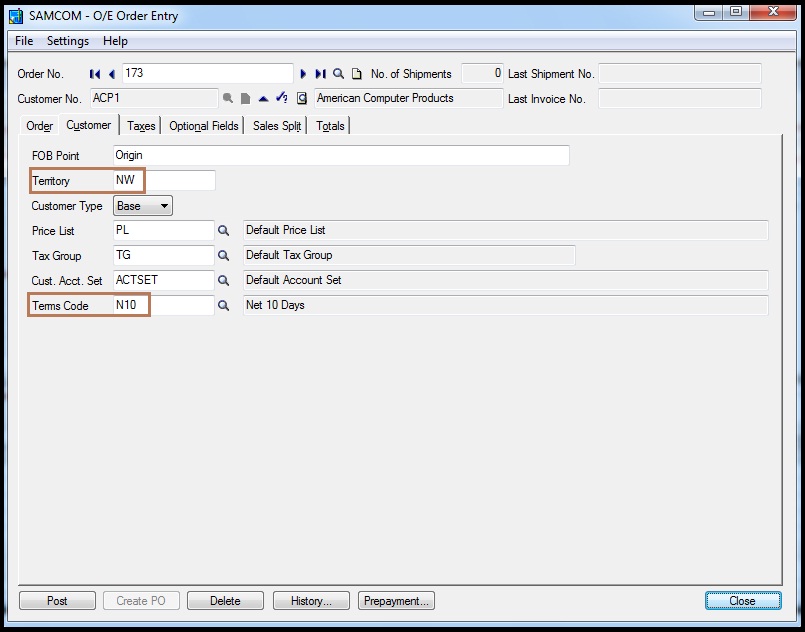
Task: Open the Prepayment dialog
Action: [x=396, y=601]
